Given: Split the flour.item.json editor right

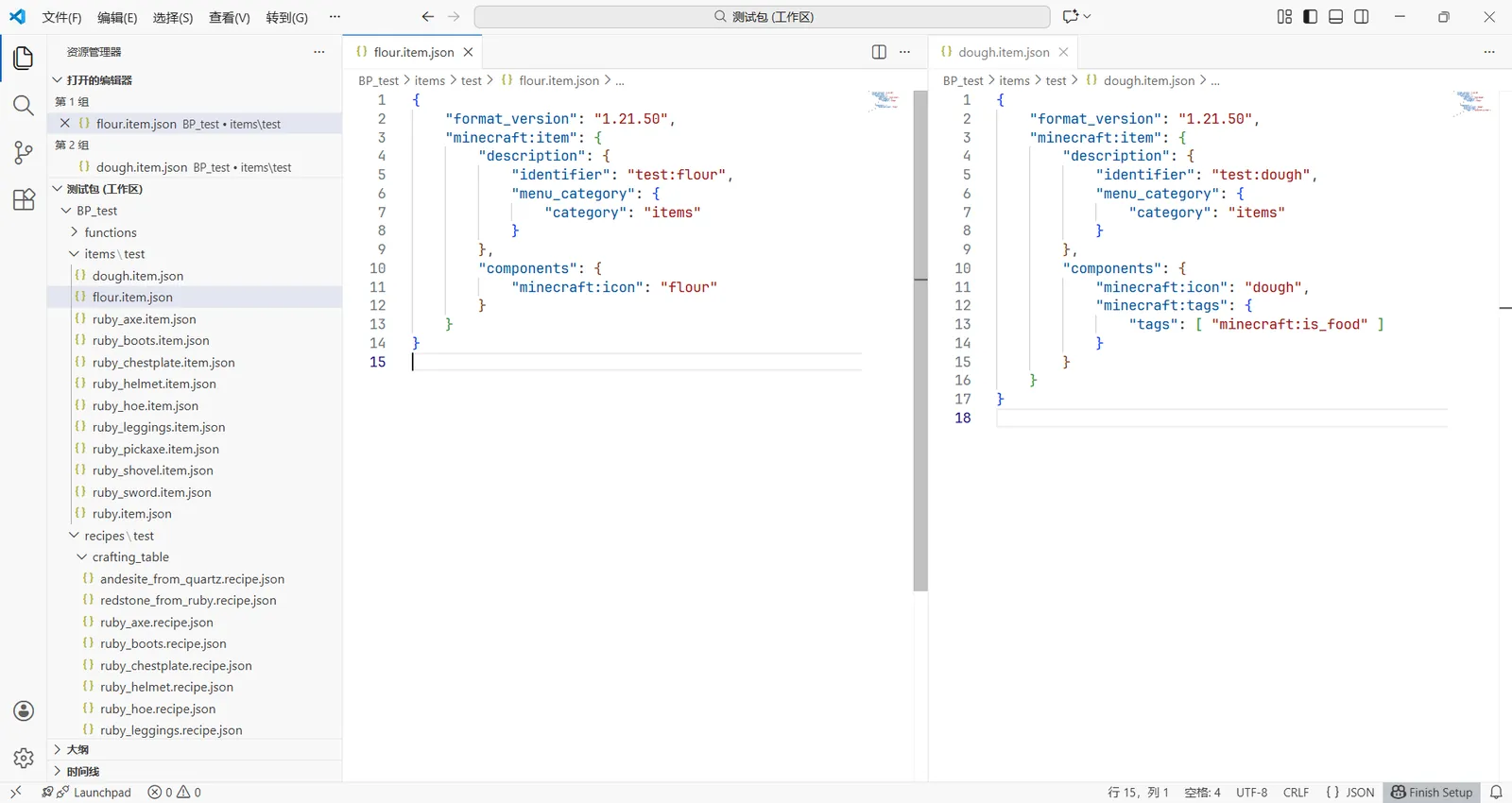Looking at the screenshot, I should [879, 52].
